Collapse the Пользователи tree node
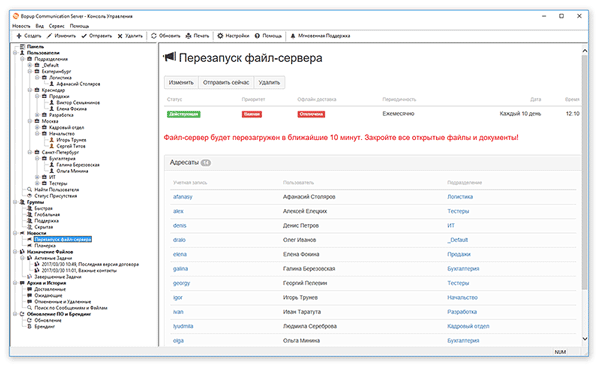The image size is (600, 367). pos(15,53)
